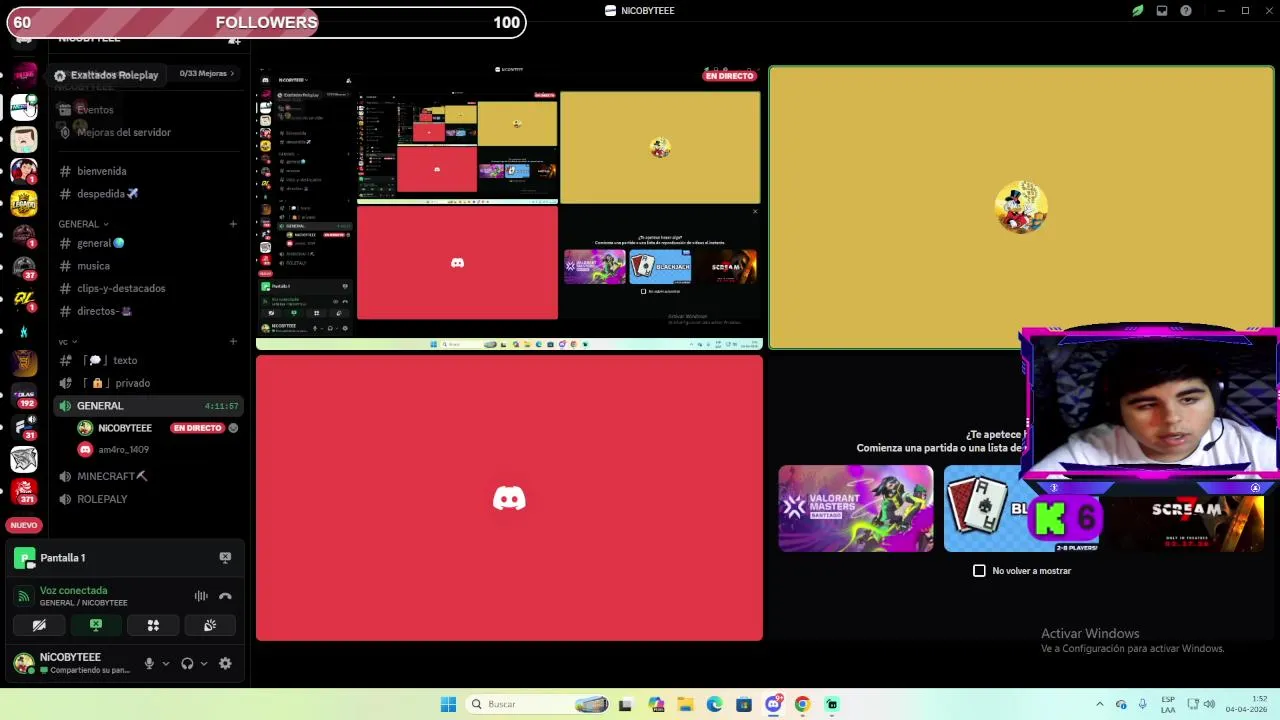Open LEGADO server icon
The image size is (1280, 720).
[24, 203]
